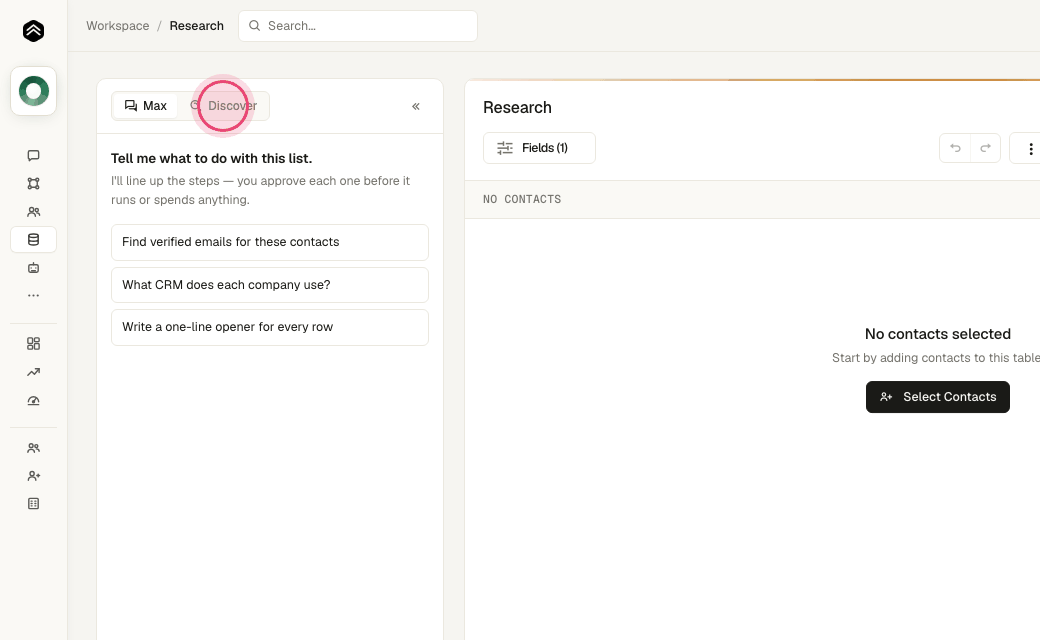The image size is (1040, 640).
Task: Open the green ring workspace avatar
Action: 33,91
